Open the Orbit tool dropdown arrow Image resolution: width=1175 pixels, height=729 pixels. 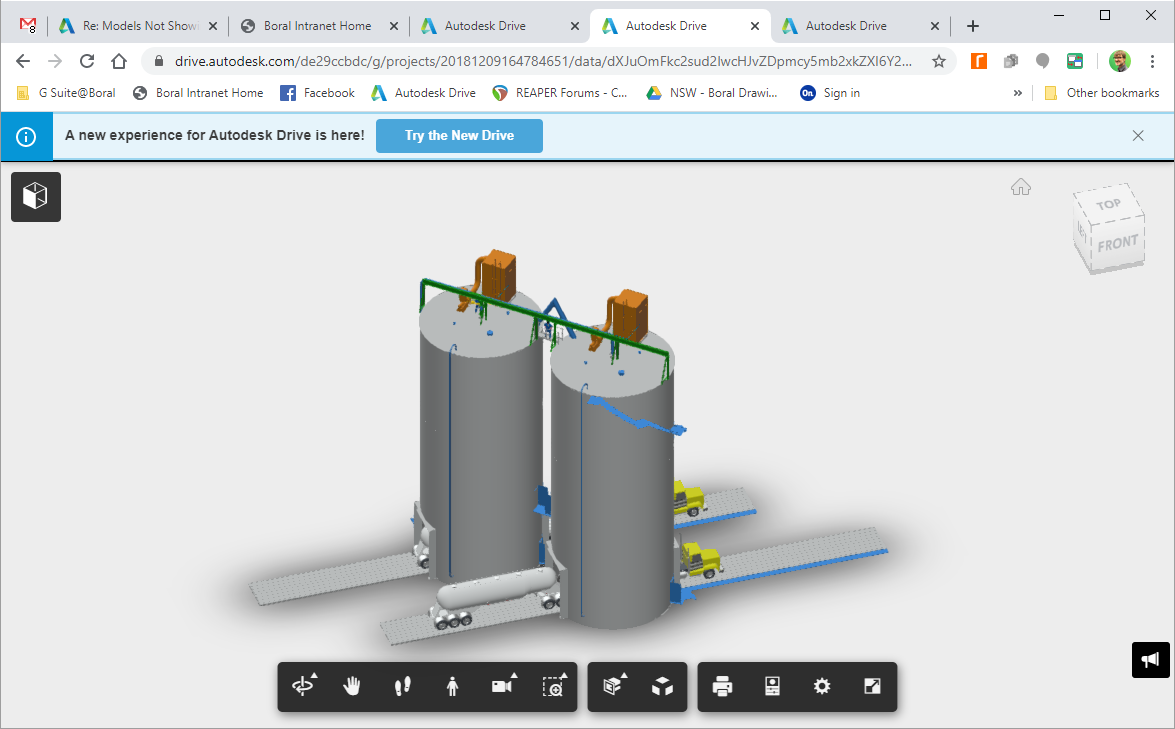click(x=313, y=677)
